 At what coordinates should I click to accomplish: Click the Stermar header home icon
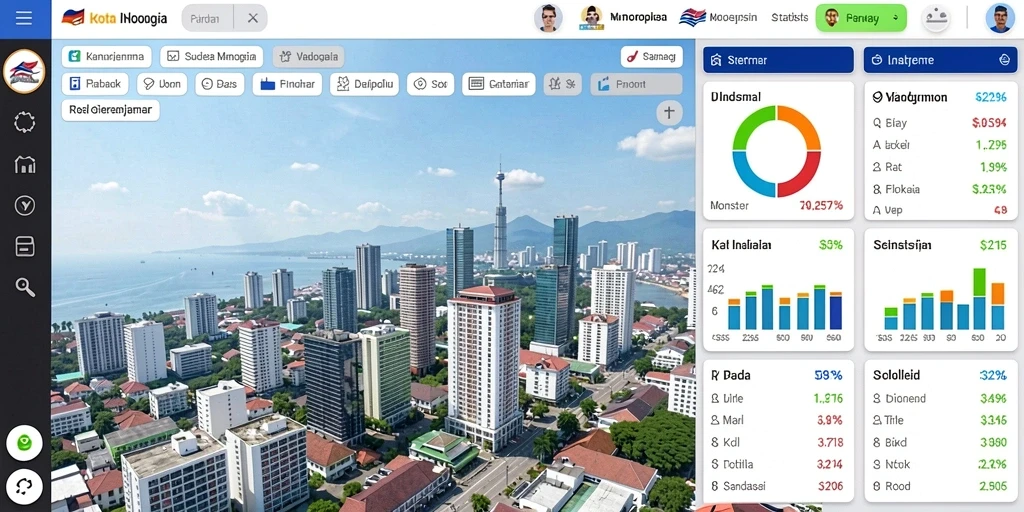coord(716,60)
